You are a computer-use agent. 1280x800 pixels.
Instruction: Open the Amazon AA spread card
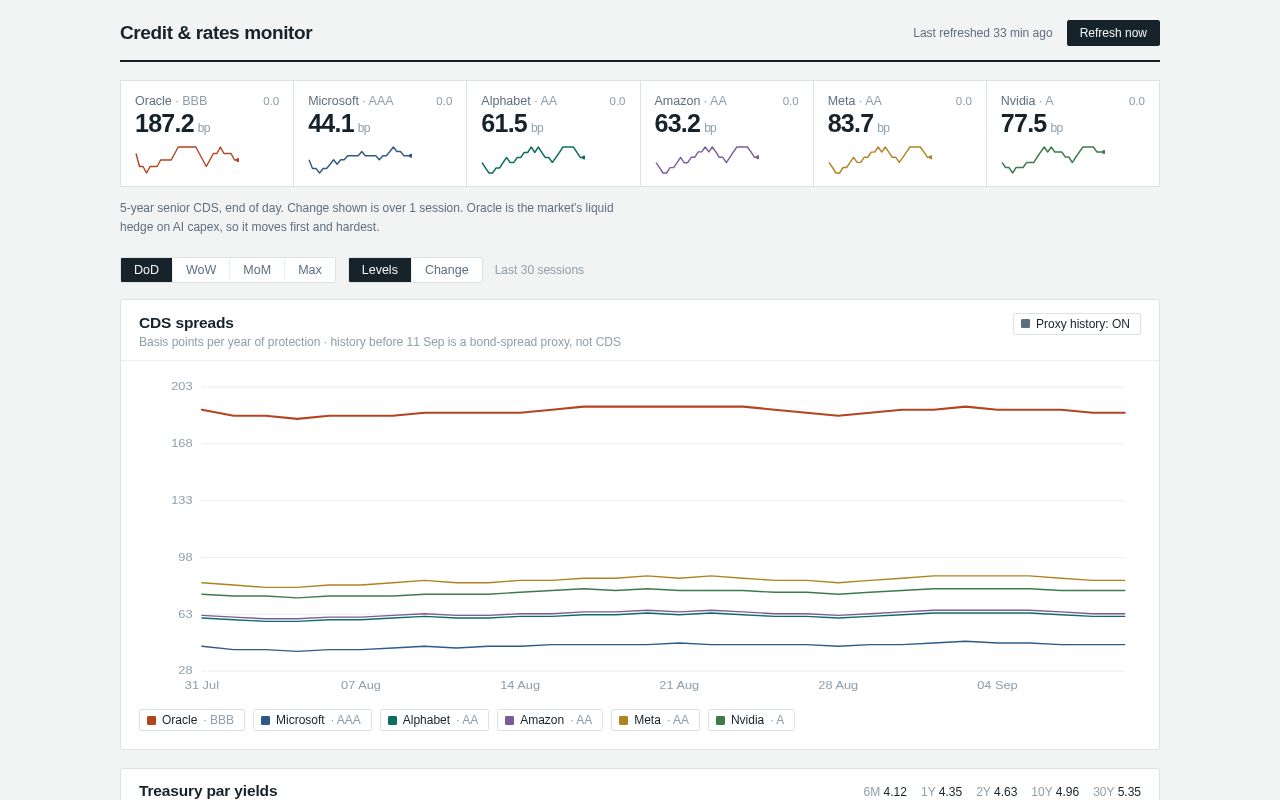727,133
